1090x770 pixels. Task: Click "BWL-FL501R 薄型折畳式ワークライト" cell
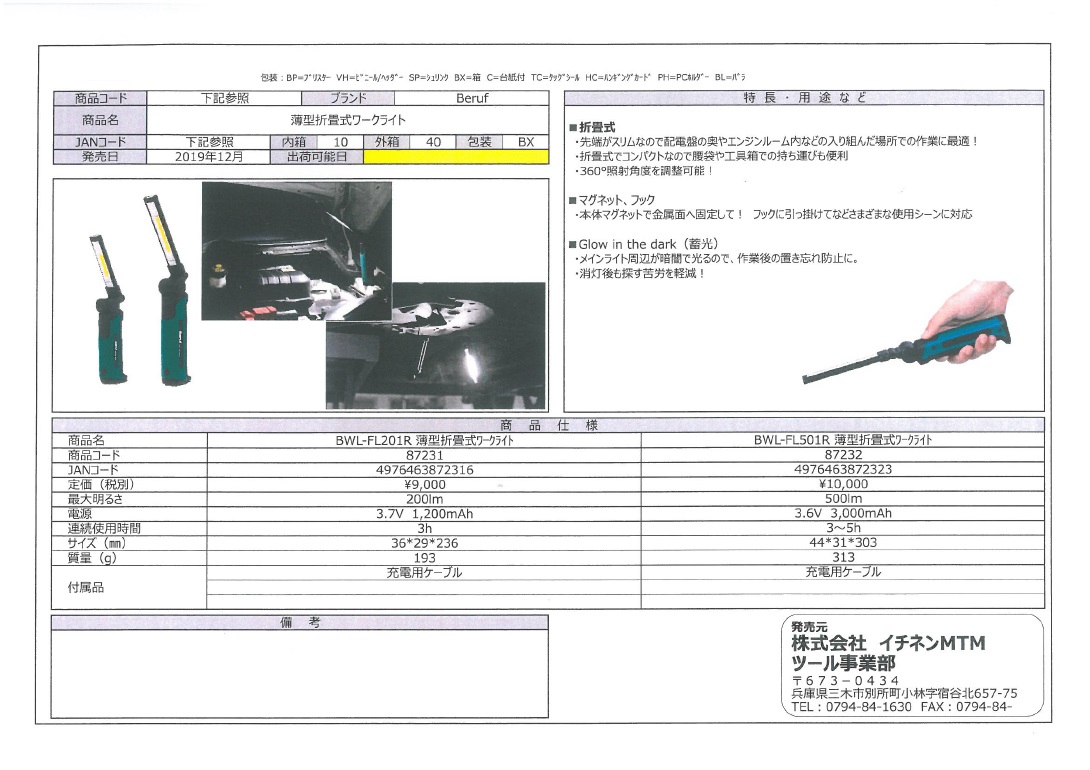(x=843, y=440)
